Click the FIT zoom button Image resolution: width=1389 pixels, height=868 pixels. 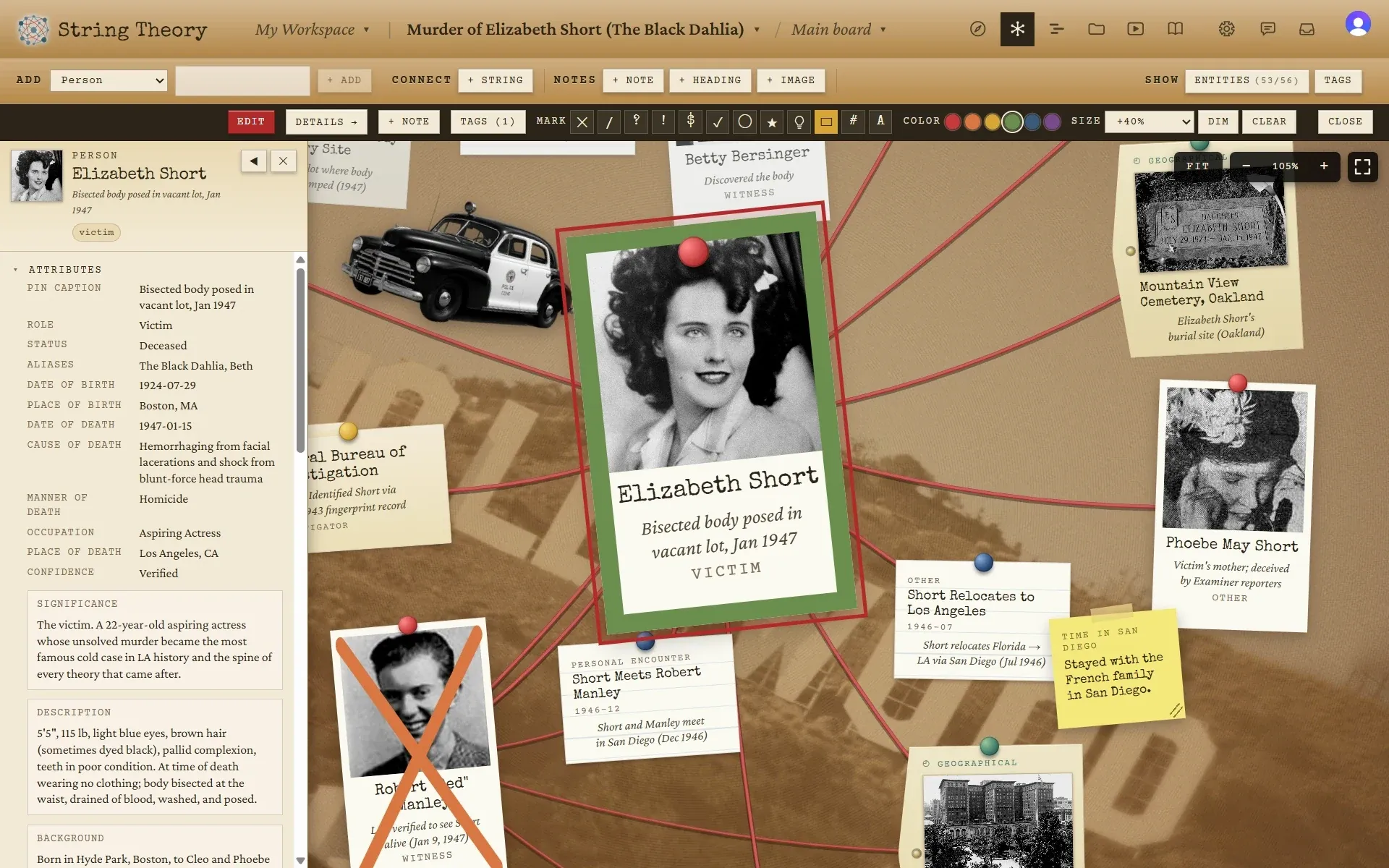pos(1197,166)
